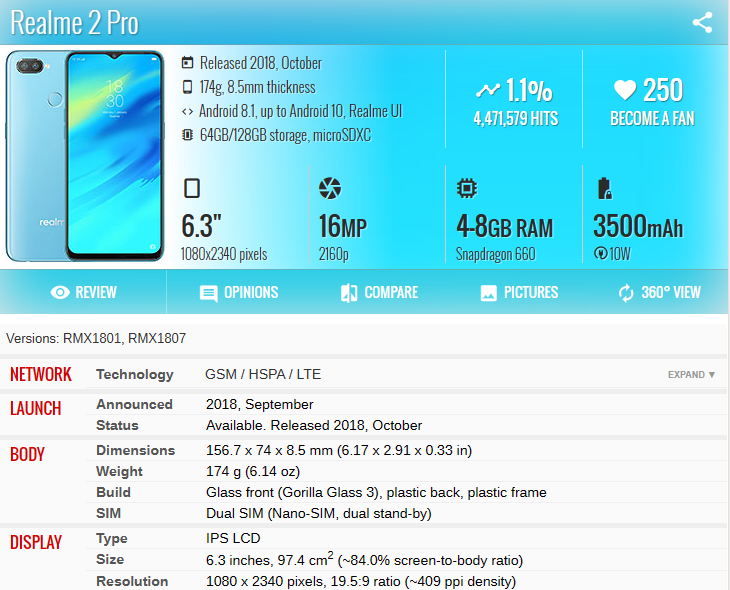
Task: Click the Announced label link
Action: click(134, 404)
